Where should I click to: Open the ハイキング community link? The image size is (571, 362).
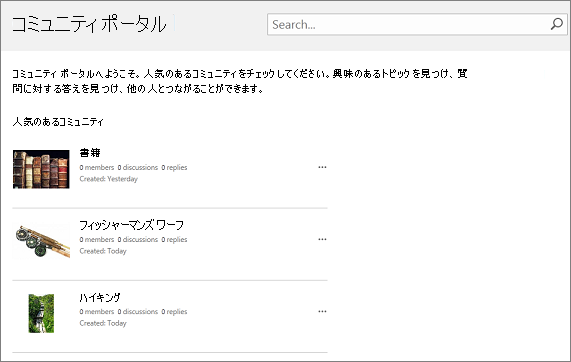point(100,297)
